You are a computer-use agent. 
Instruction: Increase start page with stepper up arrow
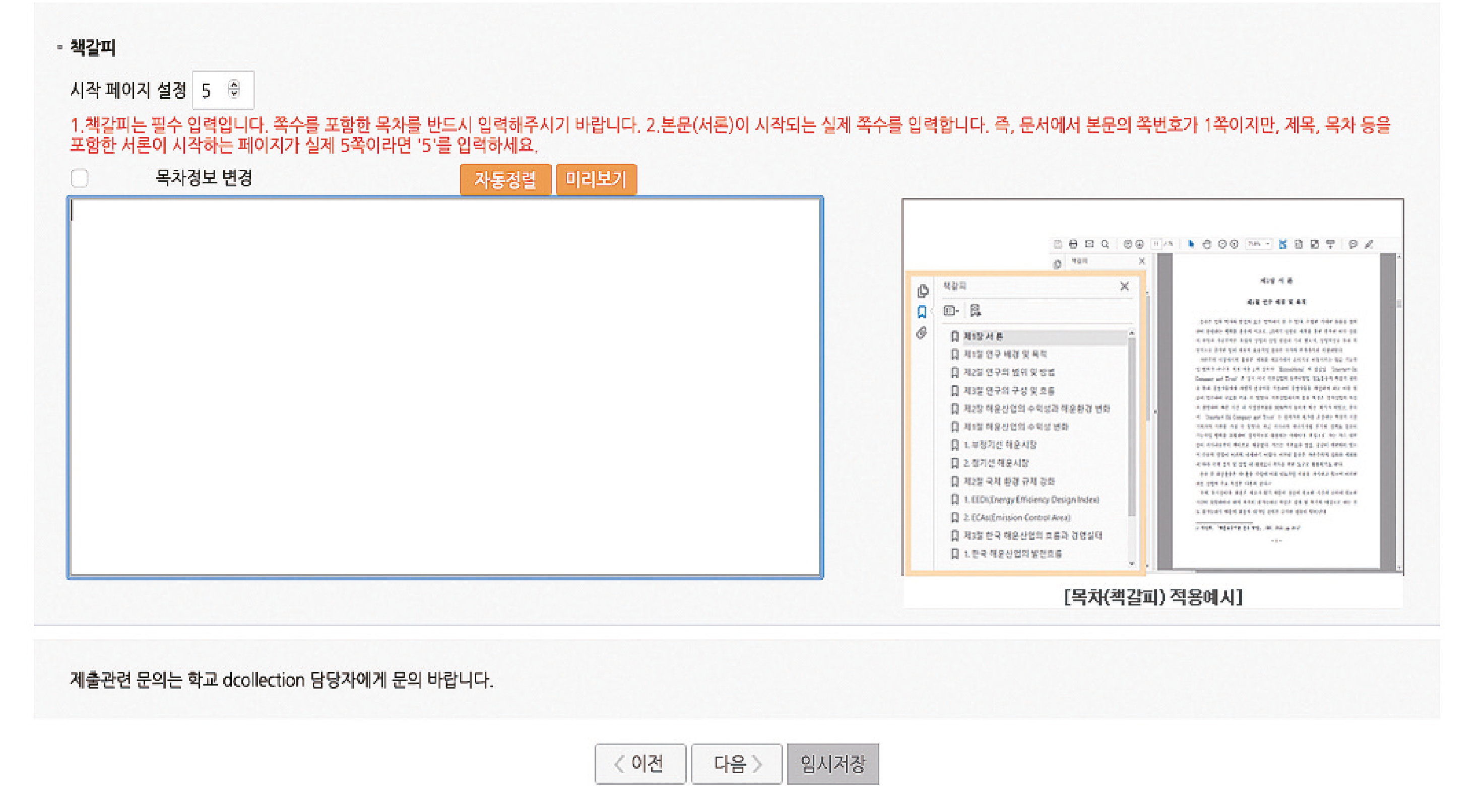click(x=234, y=84)
